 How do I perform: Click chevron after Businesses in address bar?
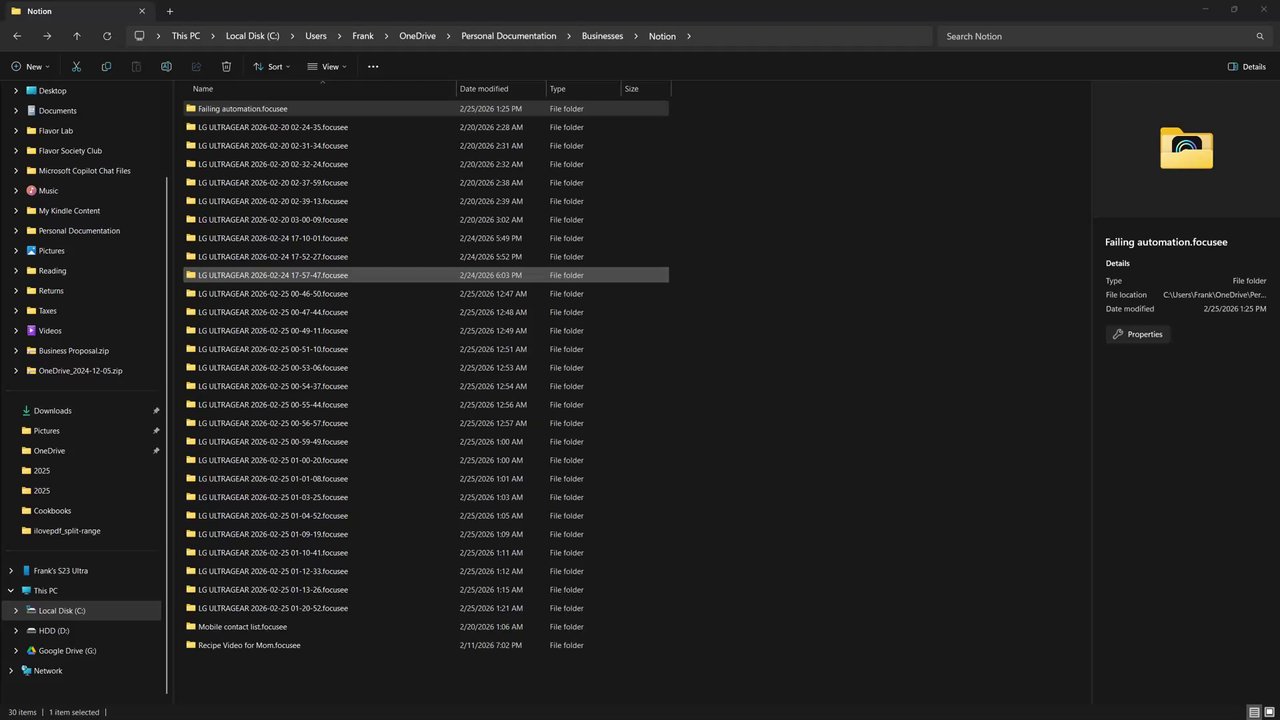pos(636,36)
